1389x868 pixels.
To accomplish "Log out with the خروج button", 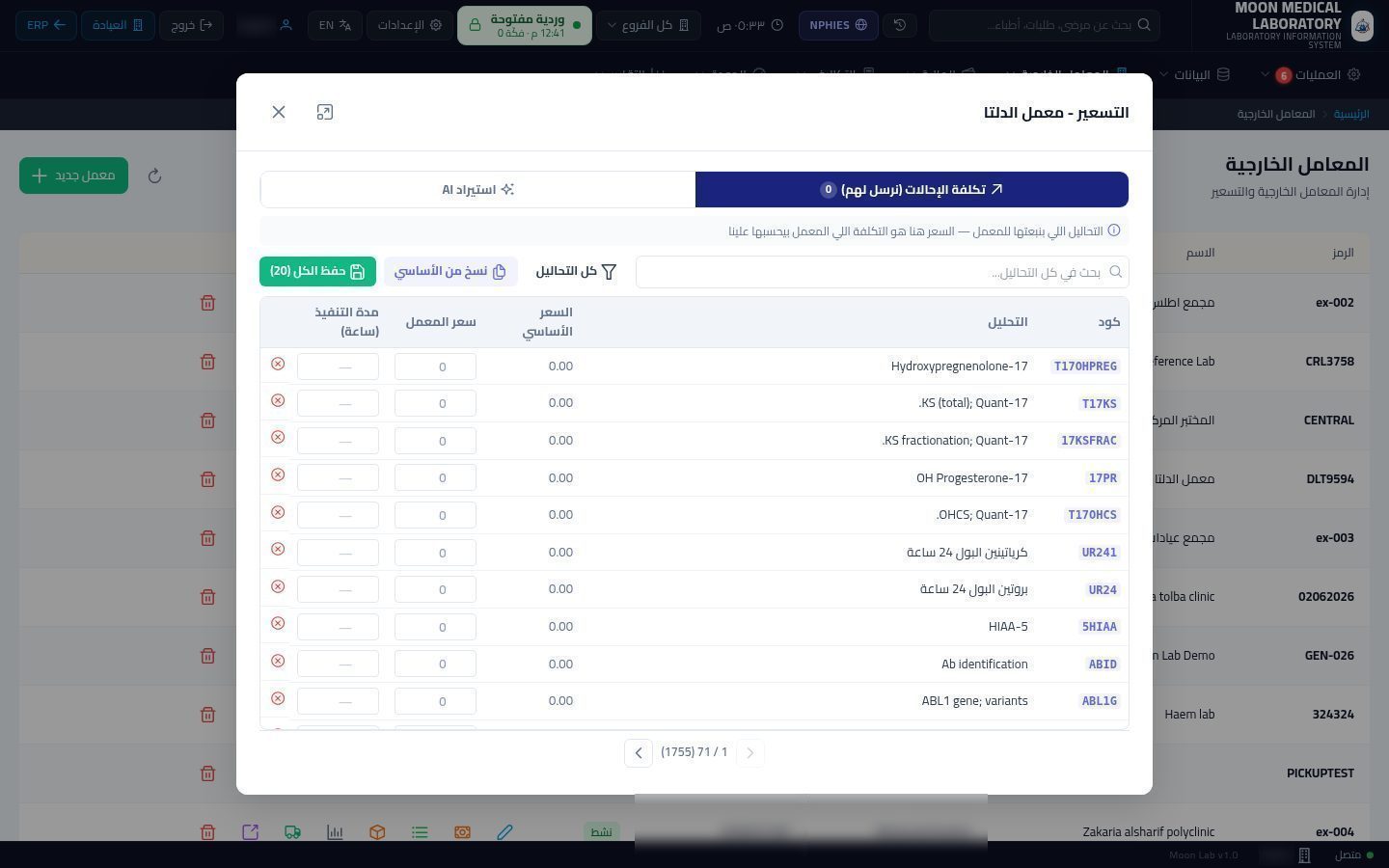I will point(192,25).
